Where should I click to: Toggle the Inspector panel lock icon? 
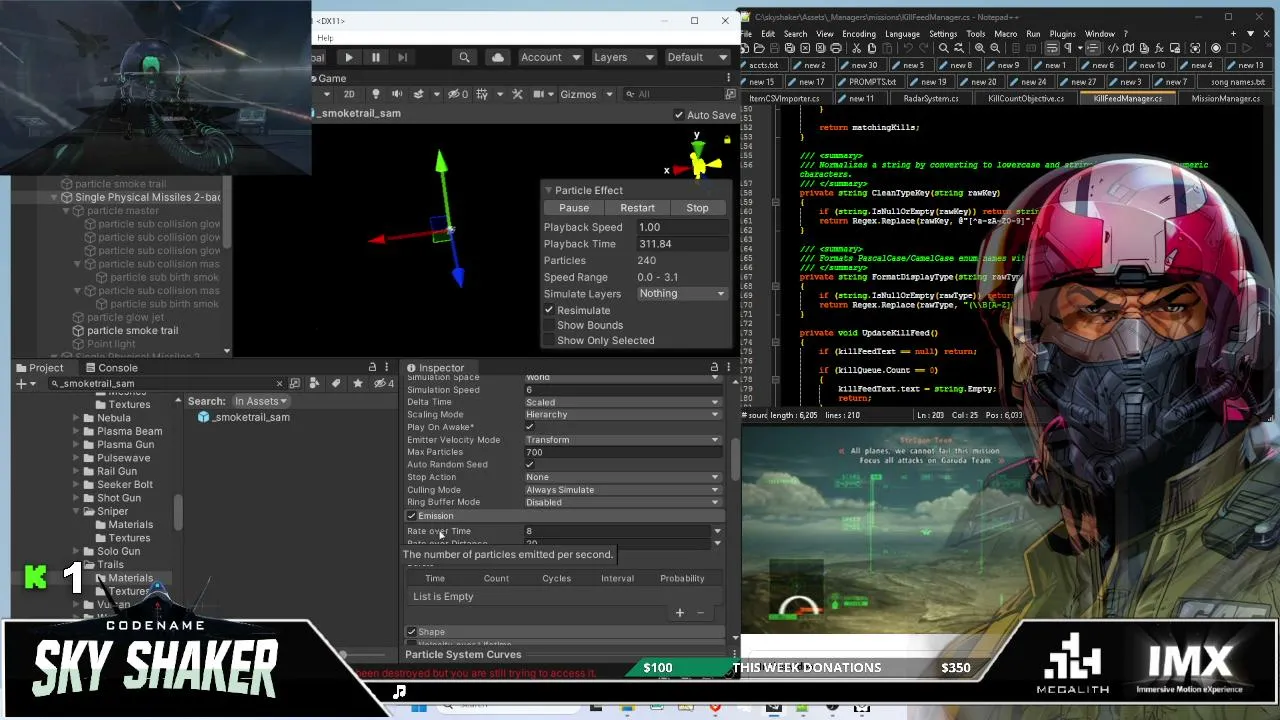[x=714, y=368]
